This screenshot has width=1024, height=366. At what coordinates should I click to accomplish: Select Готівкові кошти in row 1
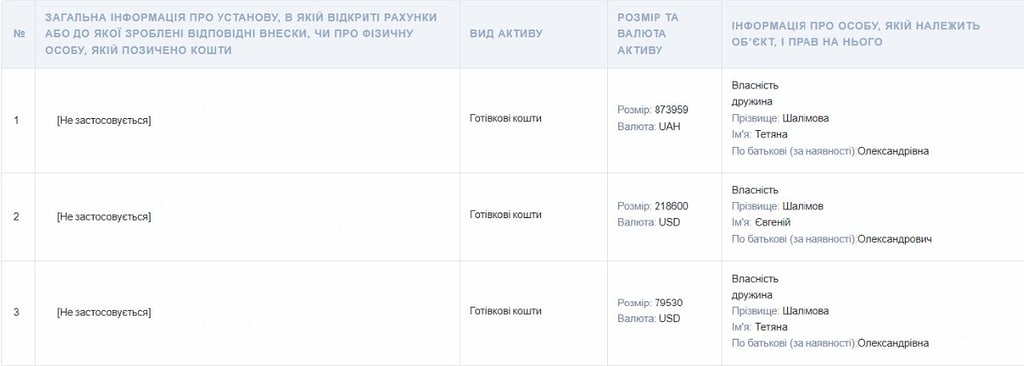(505, 118)
